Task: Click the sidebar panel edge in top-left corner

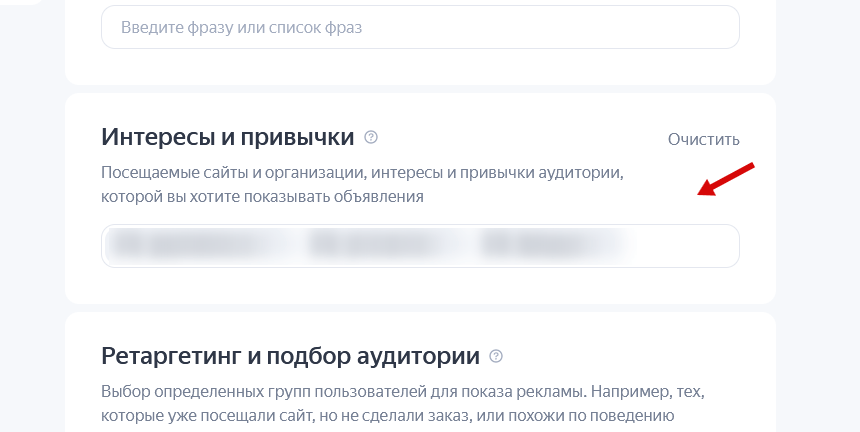Action: [20, 3]
